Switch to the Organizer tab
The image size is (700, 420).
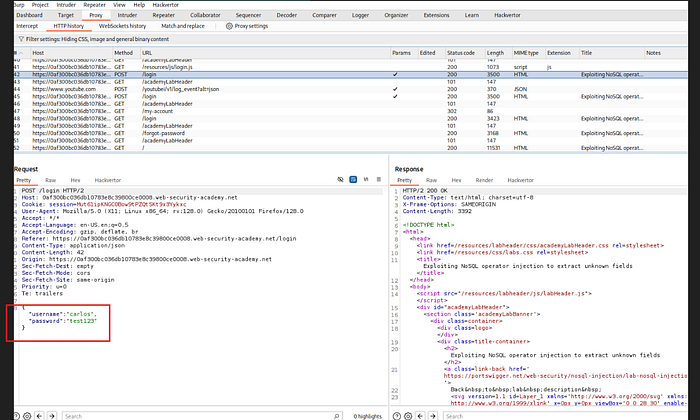tap(396, 15)
